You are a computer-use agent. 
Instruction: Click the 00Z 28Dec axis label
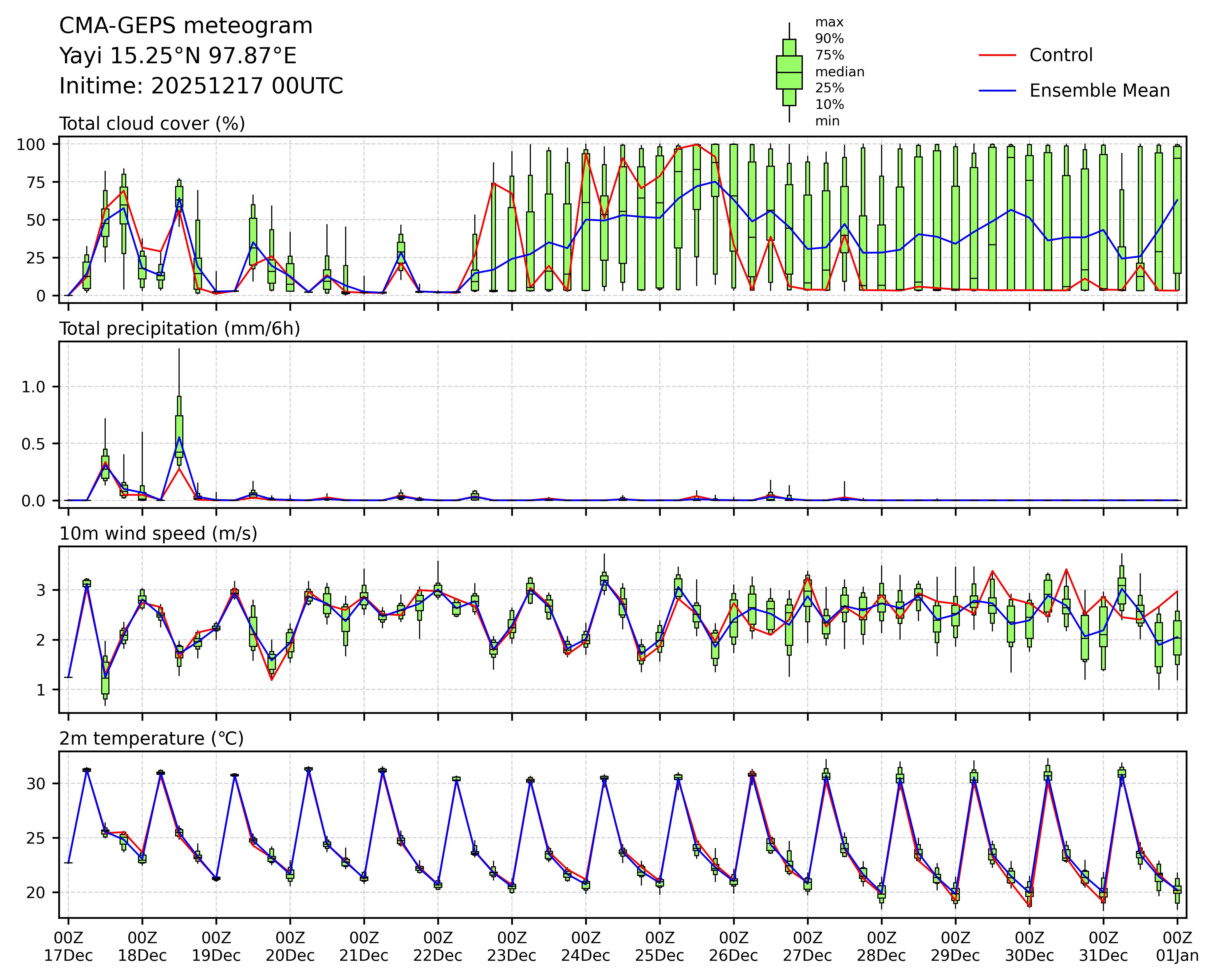click(881, 947)
